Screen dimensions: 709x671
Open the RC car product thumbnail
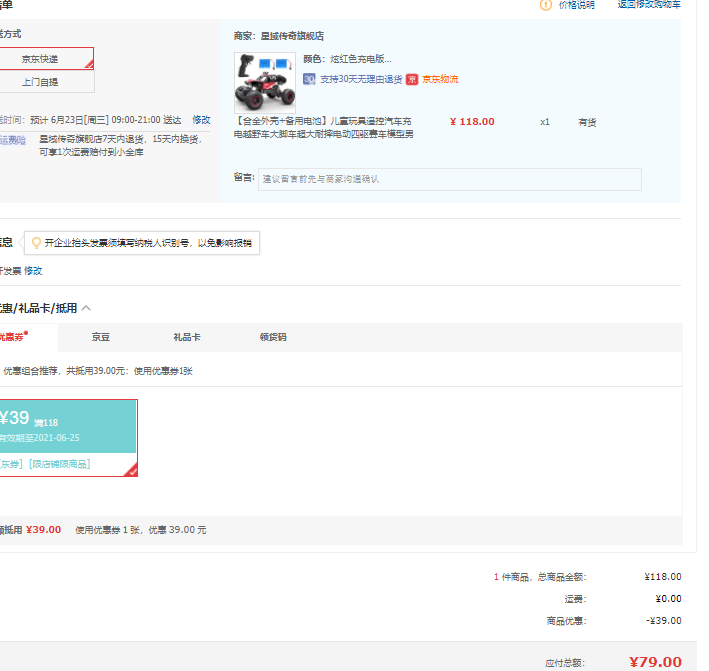265,83
